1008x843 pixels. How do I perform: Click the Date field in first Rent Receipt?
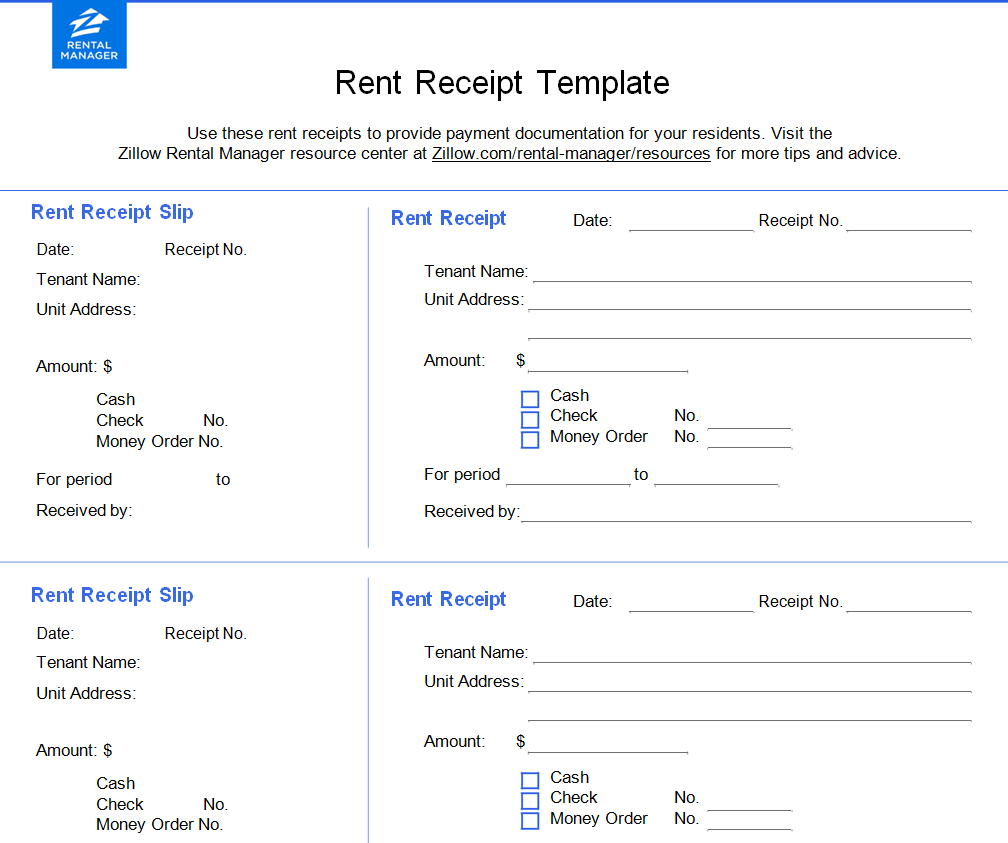pos(690,221)
